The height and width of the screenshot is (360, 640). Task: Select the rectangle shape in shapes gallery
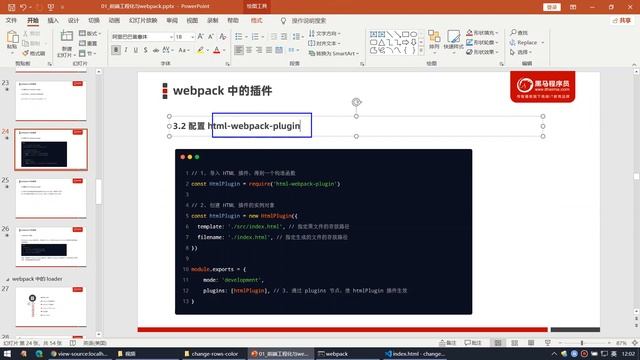(405, 34)
